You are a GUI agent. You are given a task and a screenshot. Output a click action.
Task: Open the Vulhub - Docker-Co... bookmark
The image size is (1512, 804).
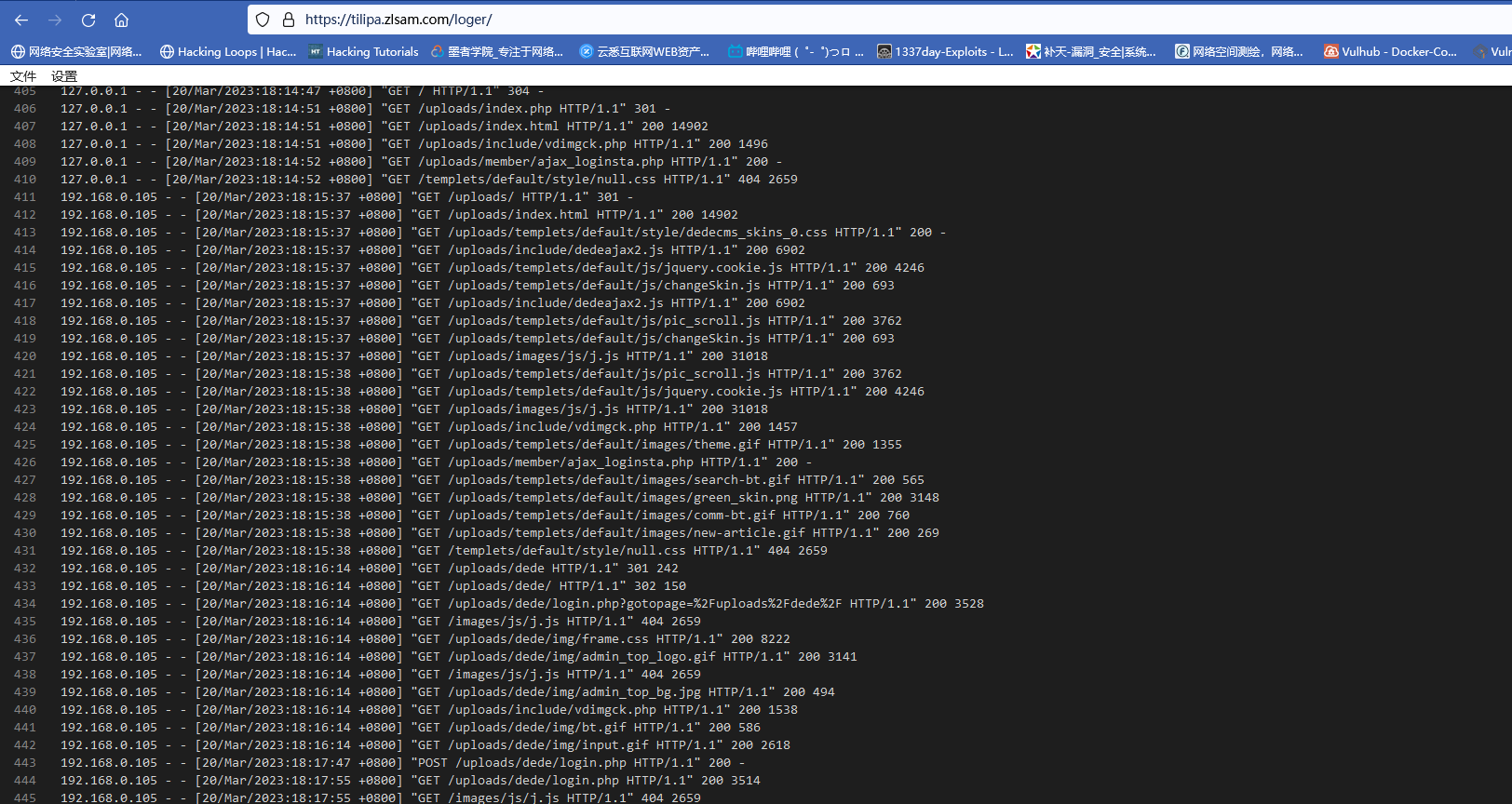(x=1391, y=52)
